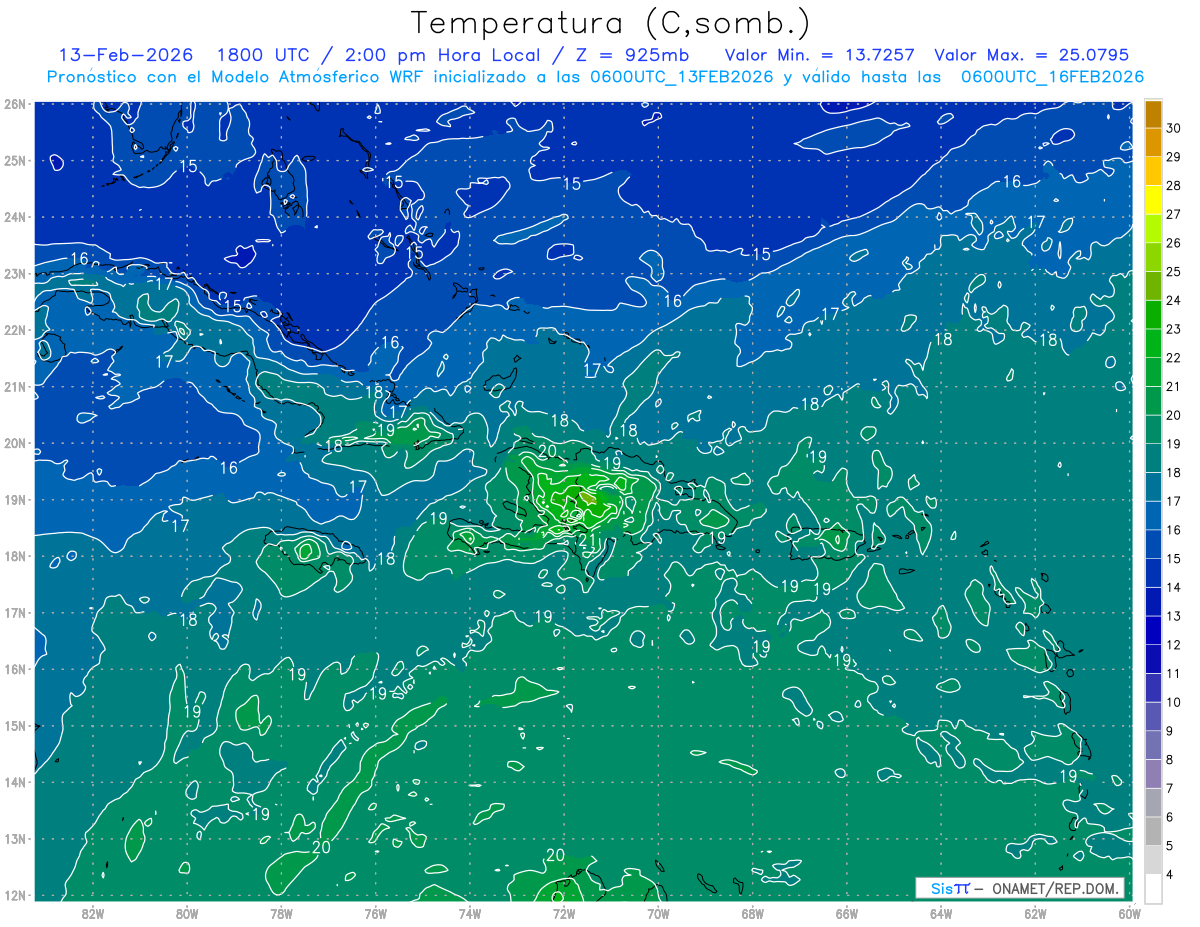Click the color scale value '28'
1200x927 pixels.
click(1174, 185)
